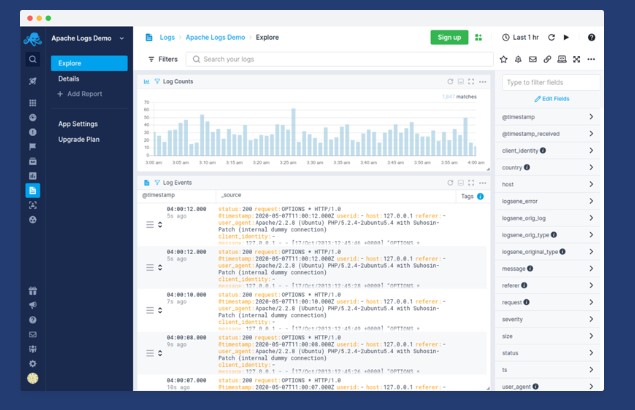Open the apps grid icon in the sidebar
635x410 pixels.
tap(33, 103)
